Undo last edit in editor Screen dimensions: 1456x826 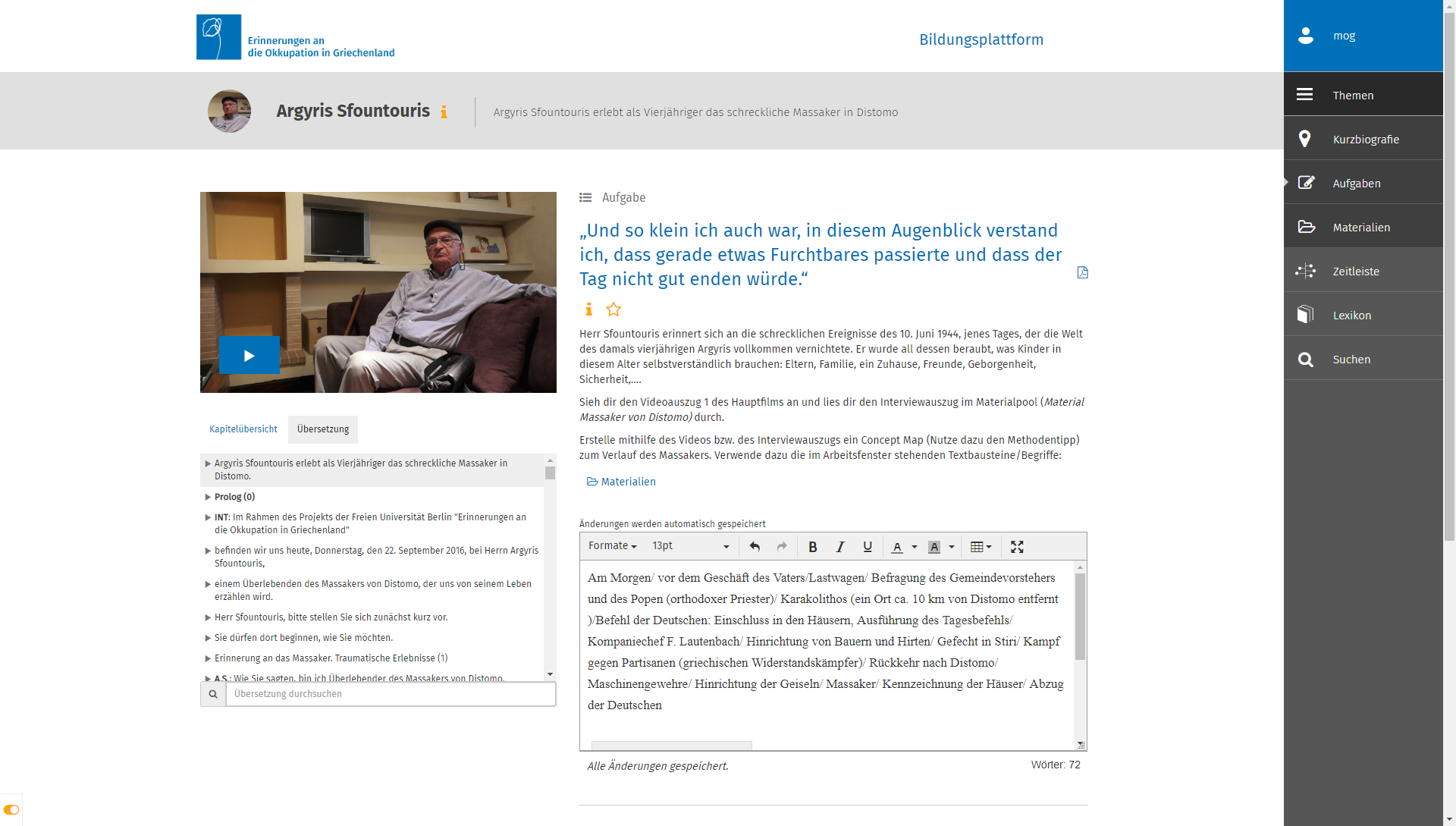[755, 547]
